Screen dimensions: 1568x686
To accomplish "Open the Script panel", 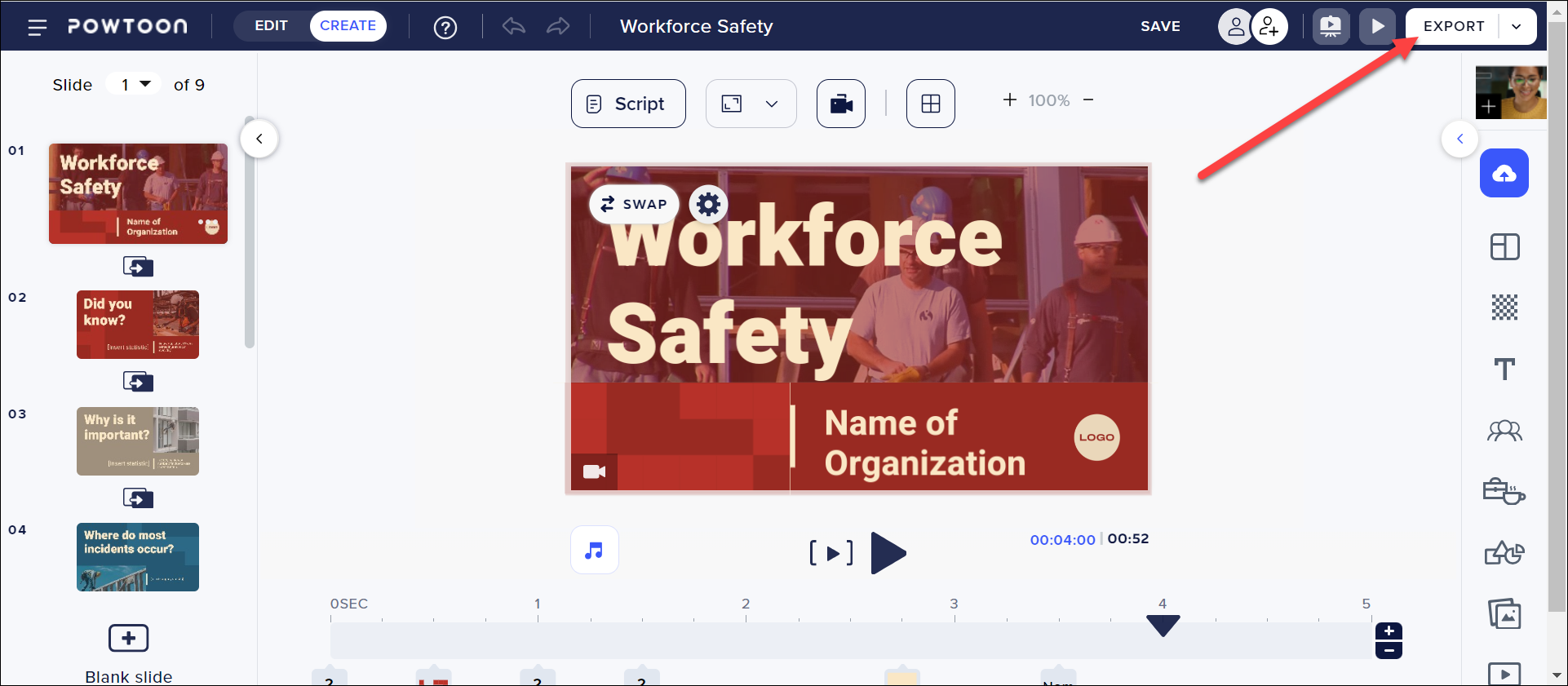I will point(627,104).
